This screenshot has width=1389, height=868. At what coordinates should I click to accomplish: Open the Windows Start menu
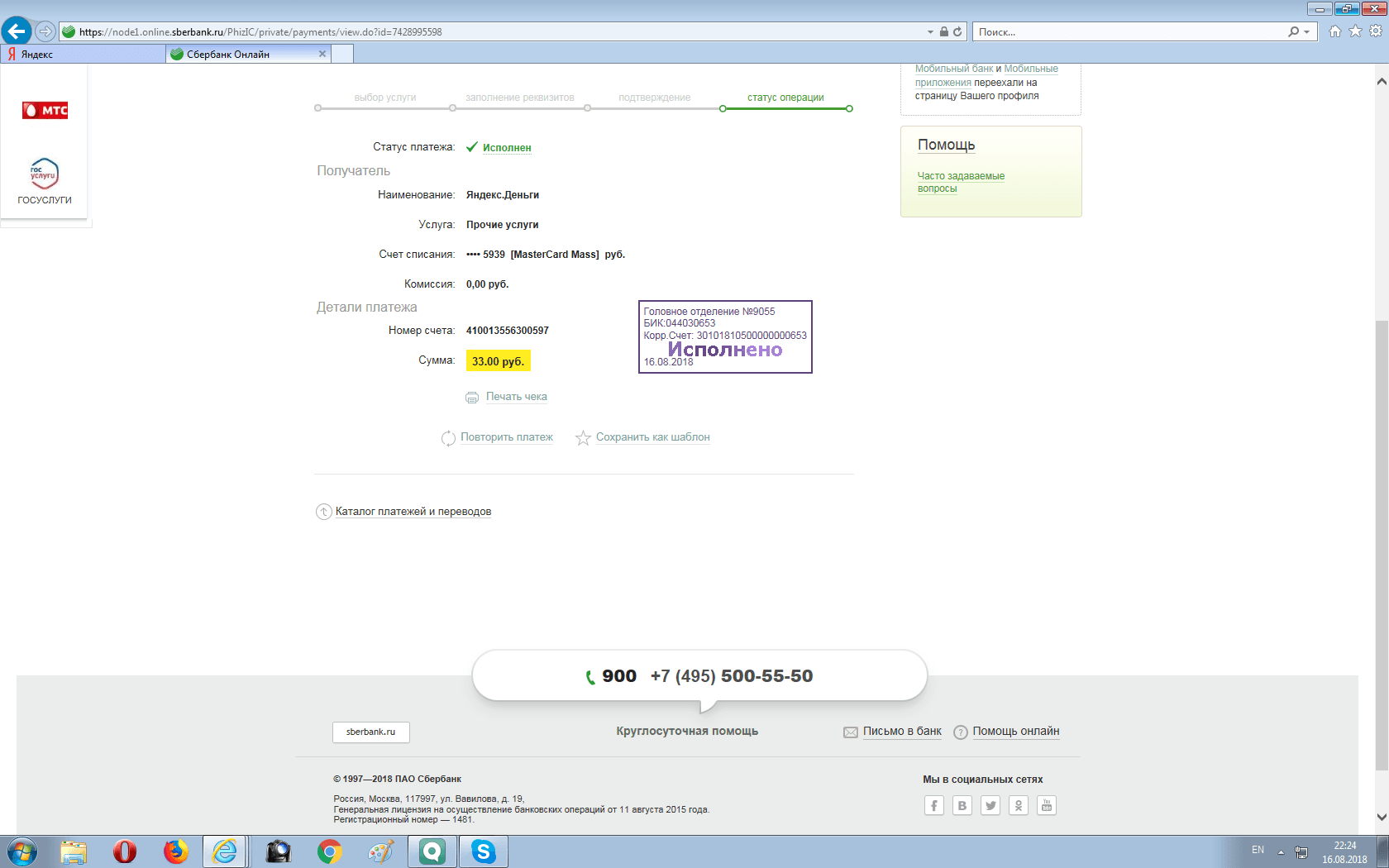coord(22,851)
